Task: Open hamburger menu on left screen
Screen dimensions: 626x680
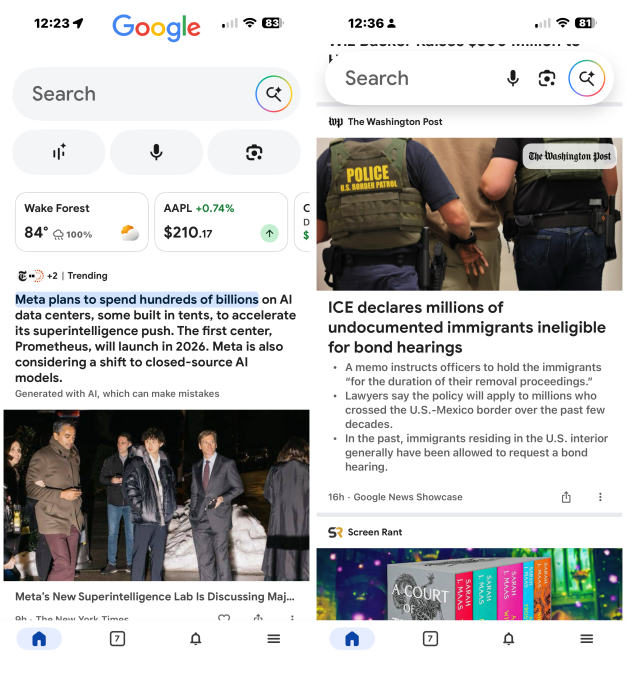Action: 274,639
